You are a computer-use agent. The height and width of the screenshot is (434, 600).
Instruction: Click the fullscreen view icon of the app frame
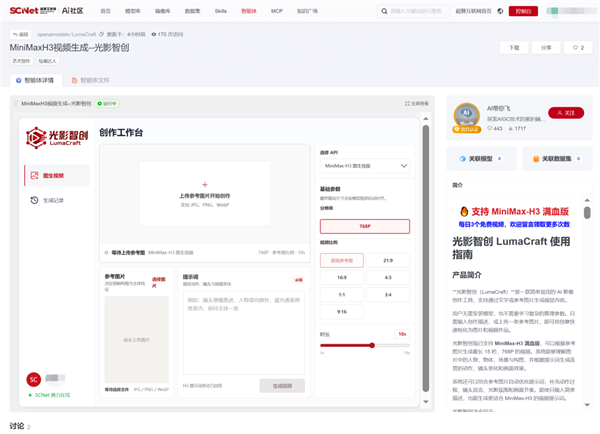coord(407,104)
